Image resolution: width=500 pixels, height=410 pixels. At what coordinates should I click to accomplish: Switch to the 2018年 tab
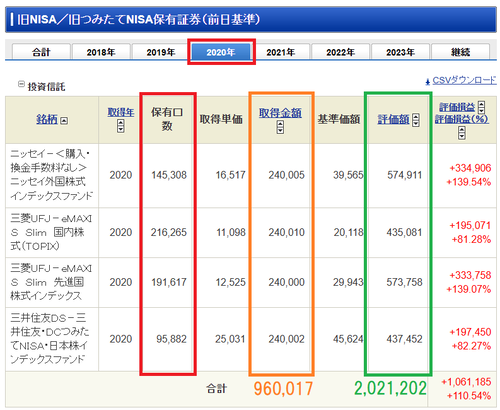101,52
